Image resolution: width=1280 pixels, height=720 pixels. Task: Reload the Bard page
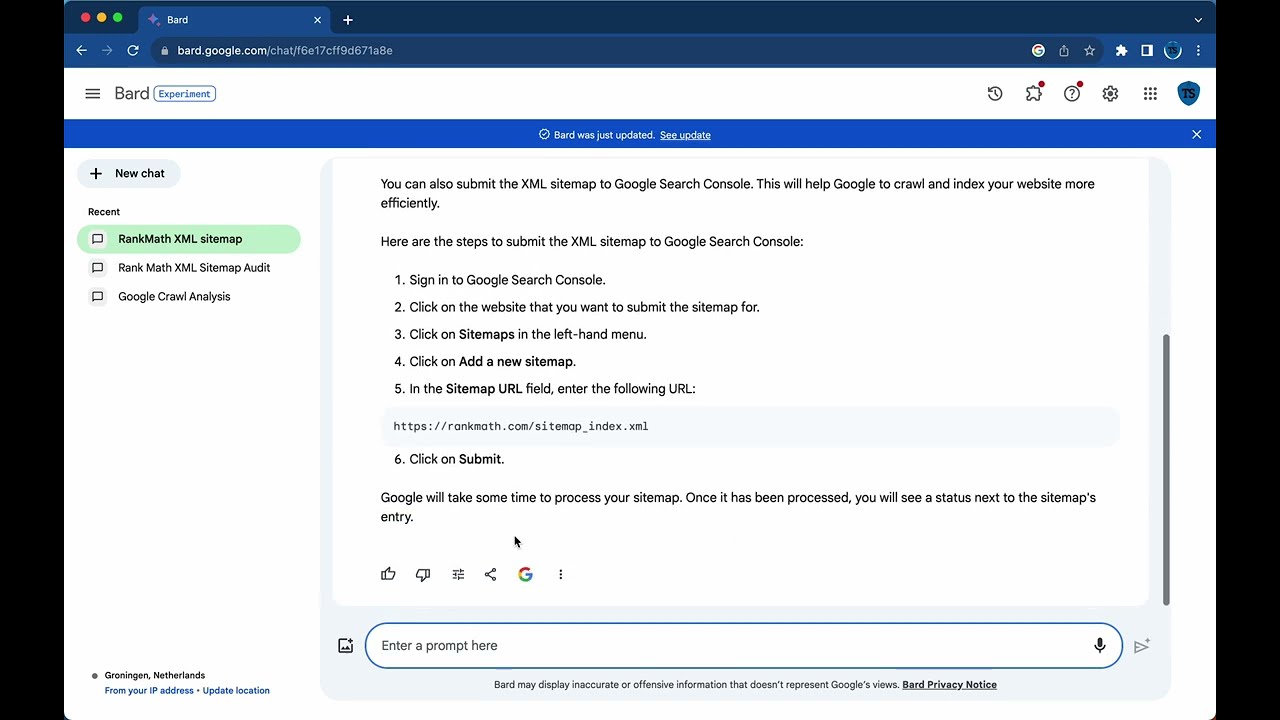[133, 50]
